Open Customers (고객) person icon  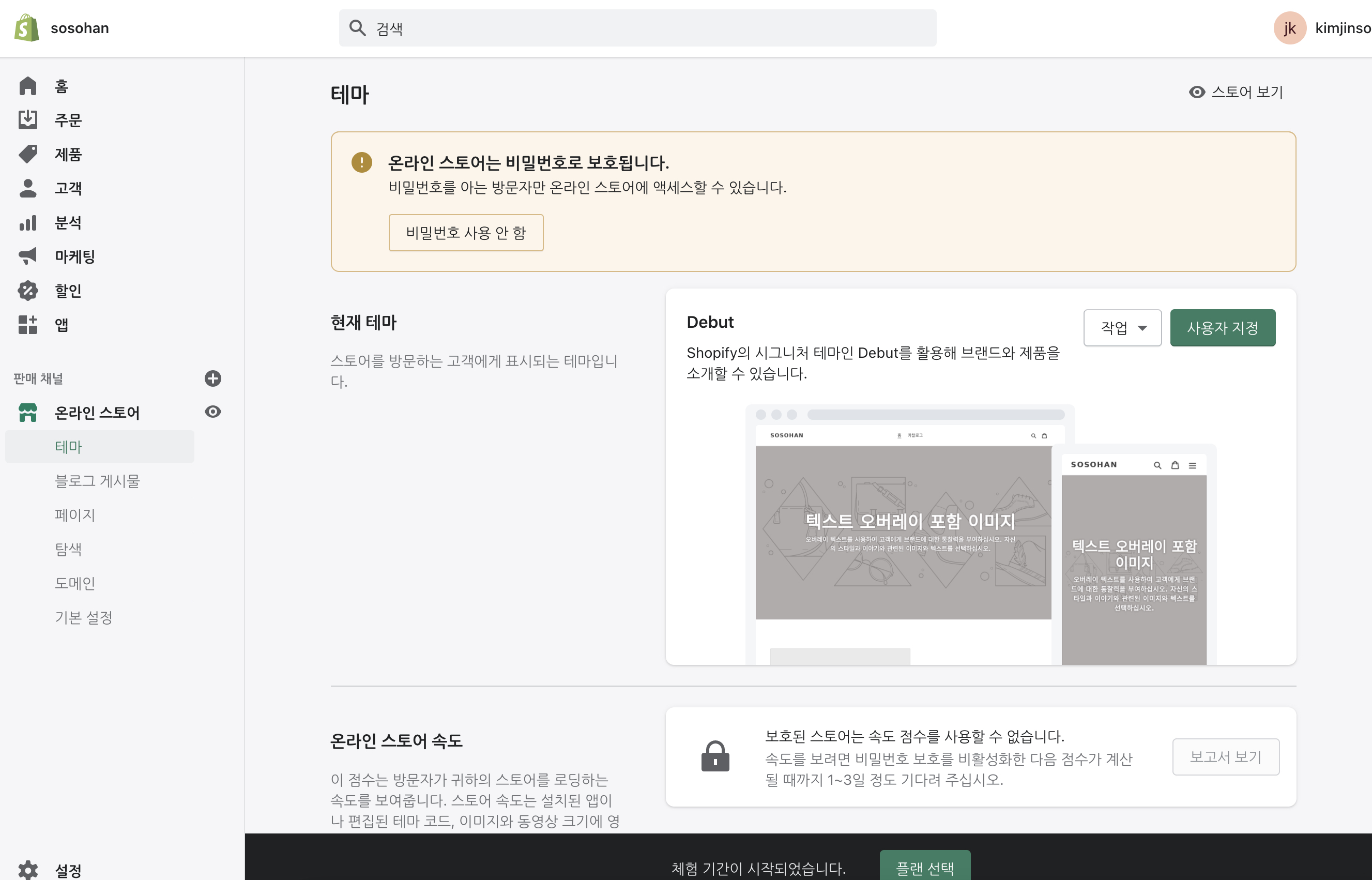pyautogui.click(x=27, y=188)
